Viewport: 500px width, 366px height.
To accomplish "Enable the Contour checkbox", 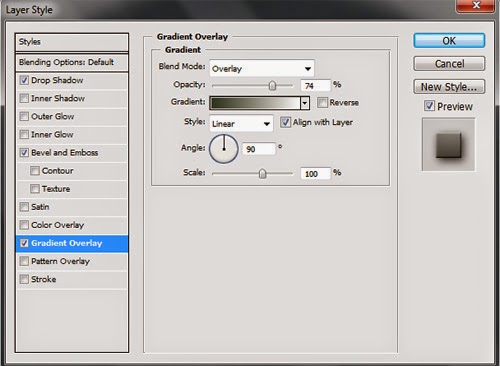I will (35, 171).
